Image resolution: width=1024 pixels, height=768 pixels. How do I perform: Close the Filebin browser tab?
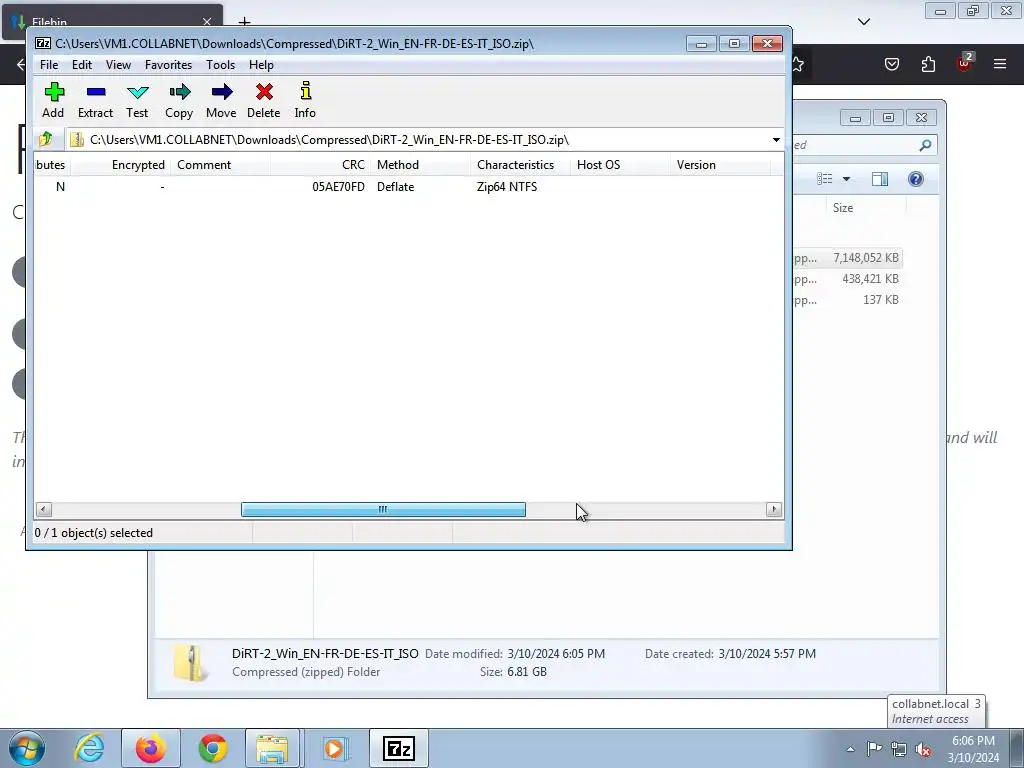207,22
